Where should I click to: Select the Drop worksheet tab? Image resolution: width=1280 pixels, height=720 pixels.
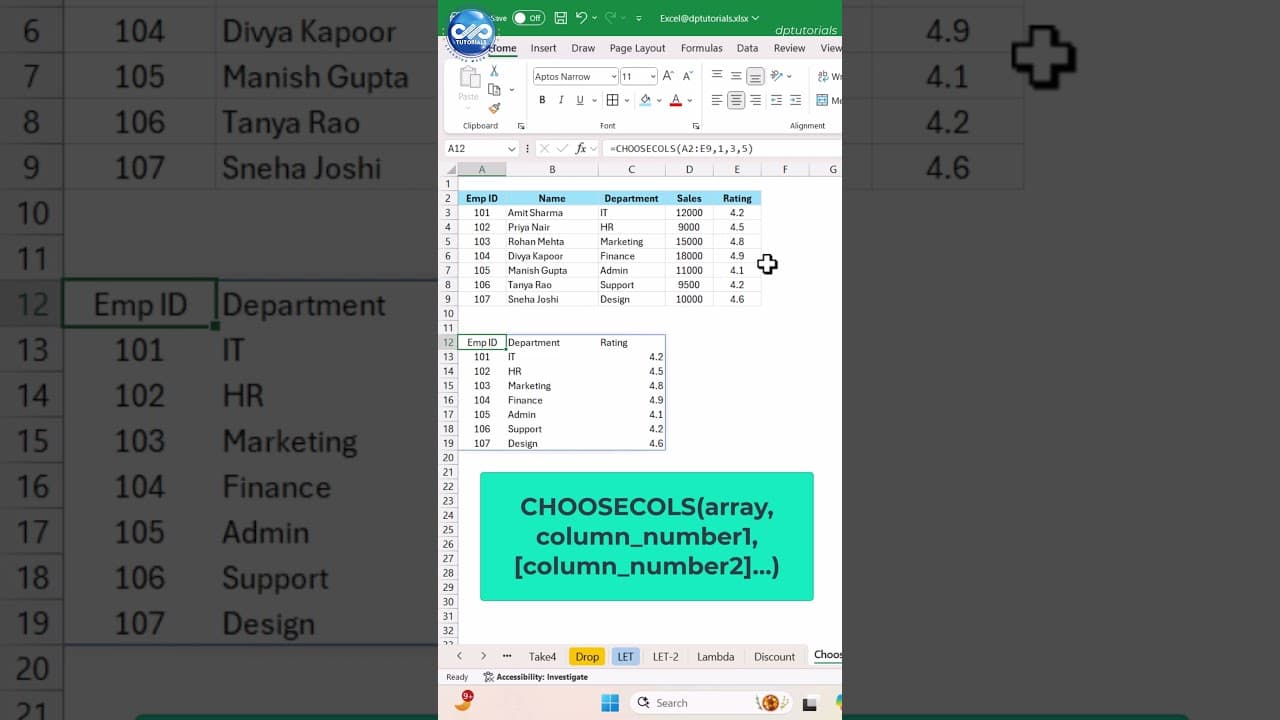[x=587, y=656]
